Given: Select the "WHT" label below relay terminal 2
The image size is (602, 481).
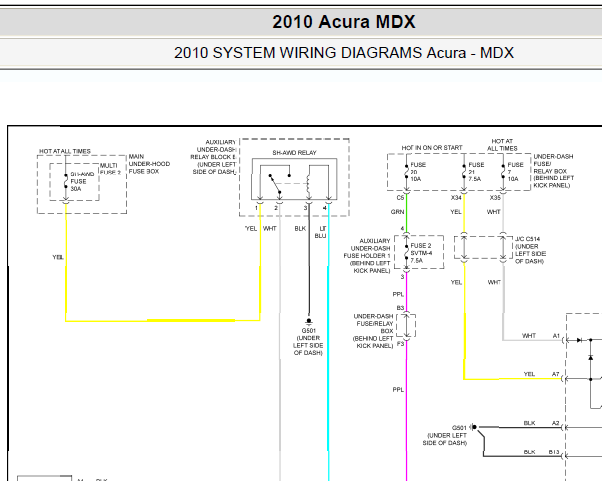Looking at the screenshot, I should [x=270, y=228].
